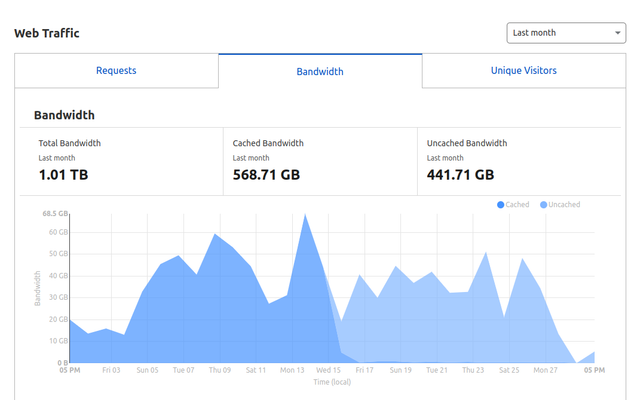The height and width of the screenshot is (400, 640).
Task: Click the Sat 11 x-axis label
Action: pos(256,370)
